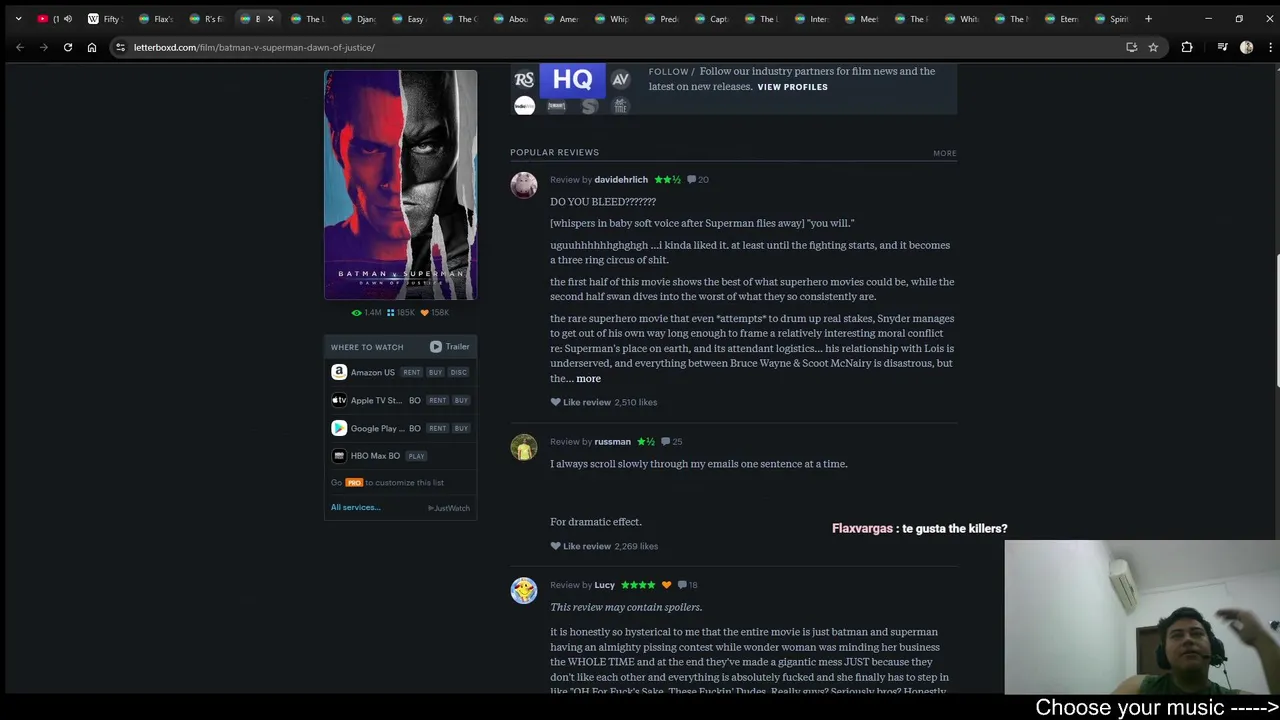Click davidehrlich's avatar picture

pos(524,185)
